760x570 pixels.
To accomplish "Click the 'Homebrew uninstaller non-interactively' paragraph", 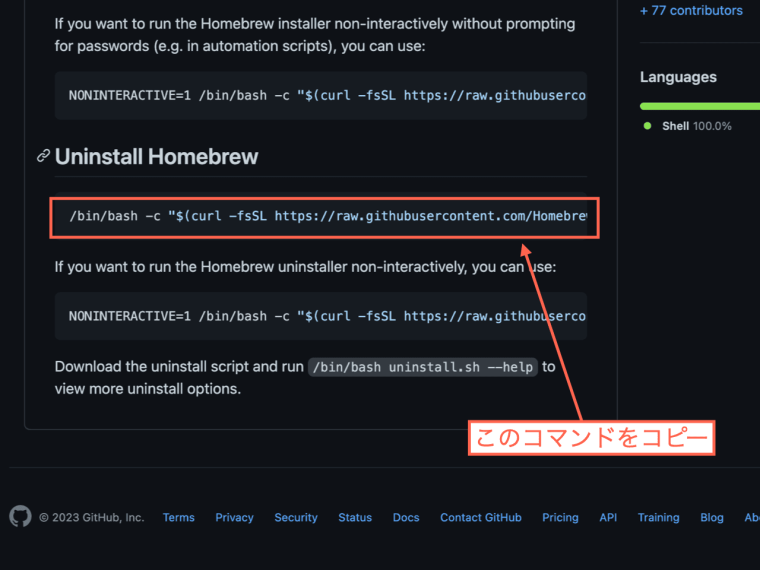I will pos(305,267).
